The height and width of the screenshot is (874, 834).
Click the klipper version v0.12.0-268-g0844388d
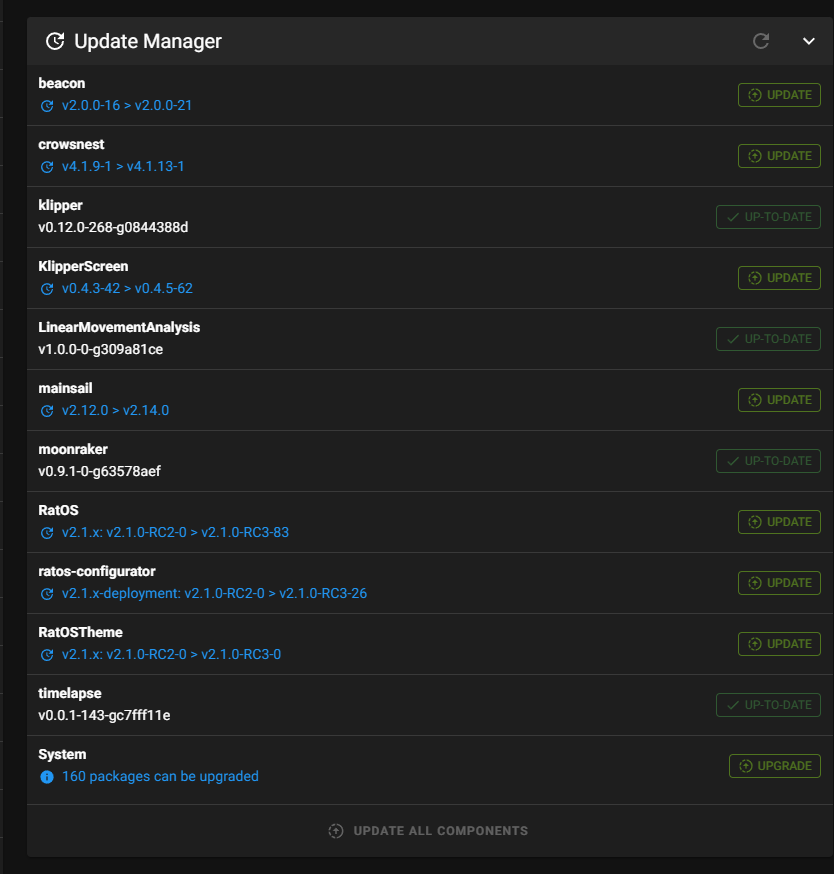113,227
